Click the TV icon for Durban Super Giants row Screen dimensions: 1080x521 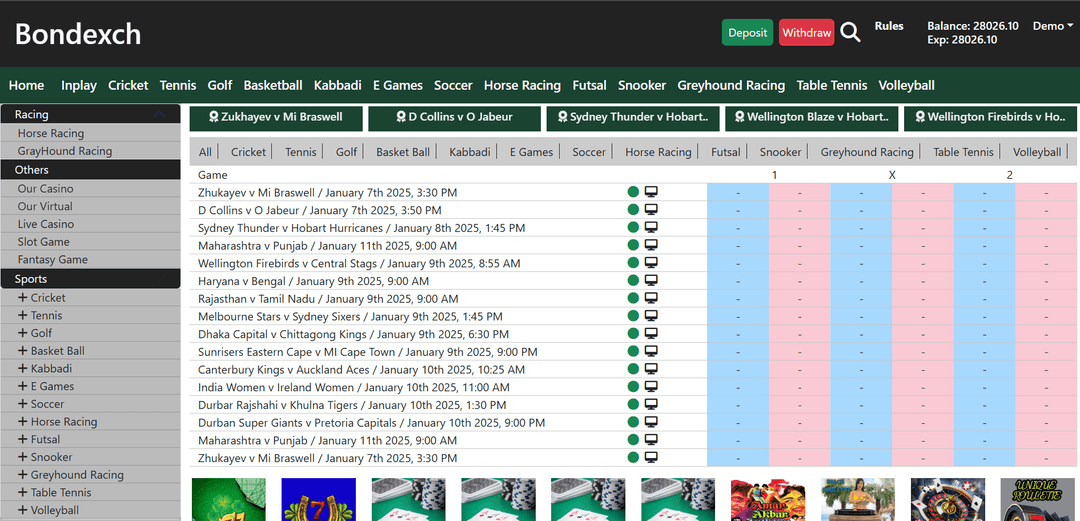click(651, 422)
